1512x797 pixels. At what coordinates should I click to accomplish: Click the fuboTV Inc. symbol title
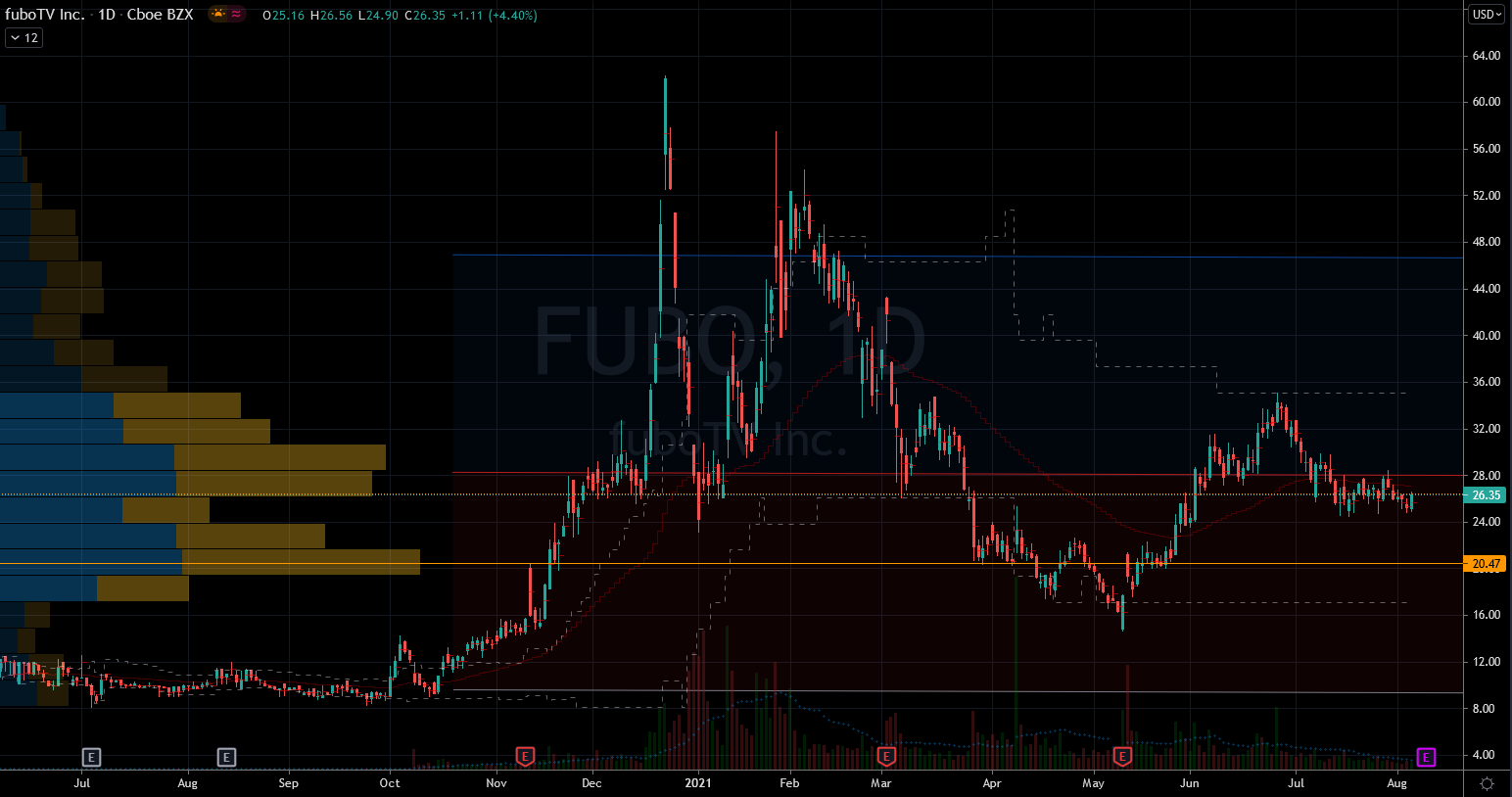45,15
